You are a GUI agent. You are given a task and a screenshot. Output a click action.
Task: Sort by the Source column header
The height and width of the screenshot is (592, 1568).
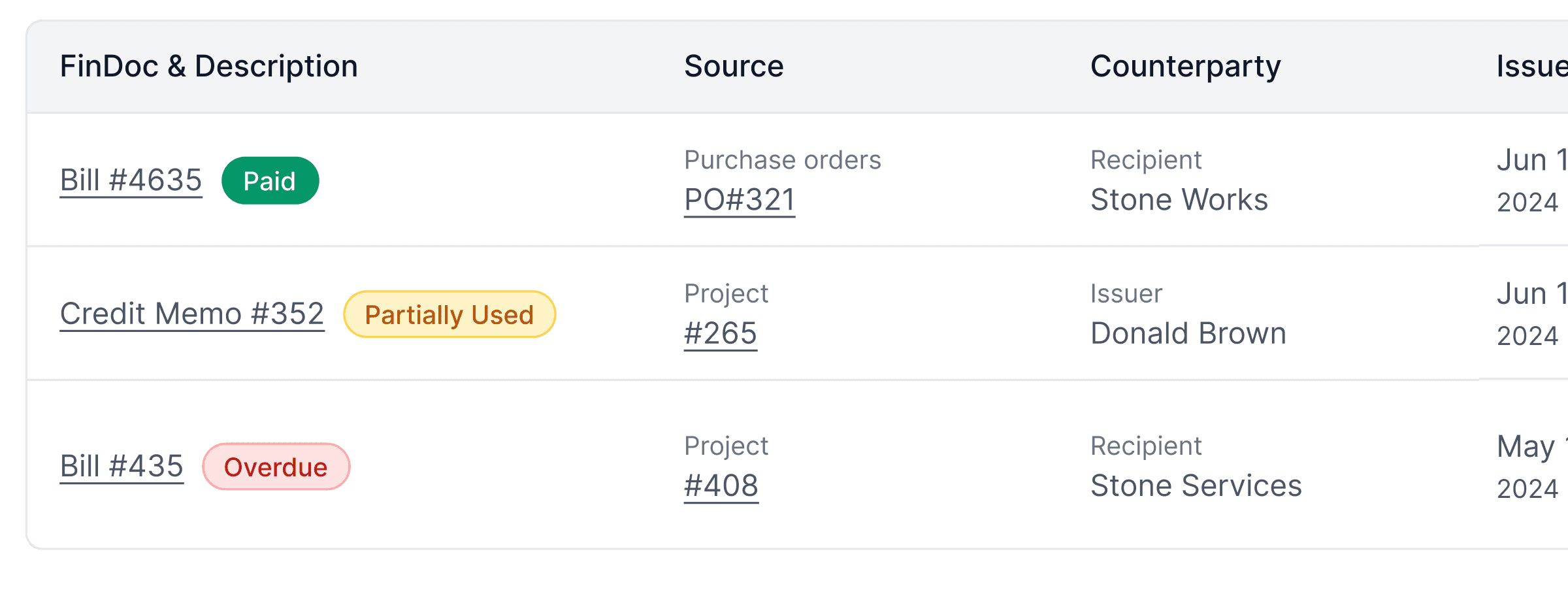pyautogui.click(x=734, y=65)
